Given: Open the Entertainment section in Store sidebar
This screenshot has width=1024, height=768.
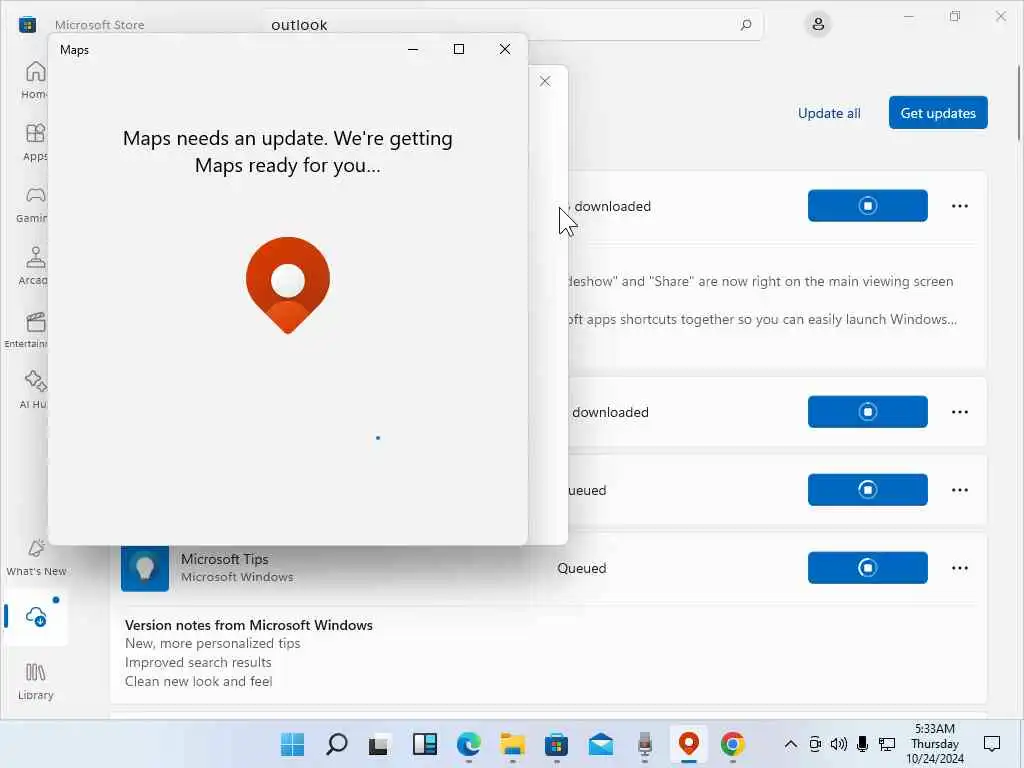Looking at the screenshot, I should pyautogui.click(x=26, y=329).
